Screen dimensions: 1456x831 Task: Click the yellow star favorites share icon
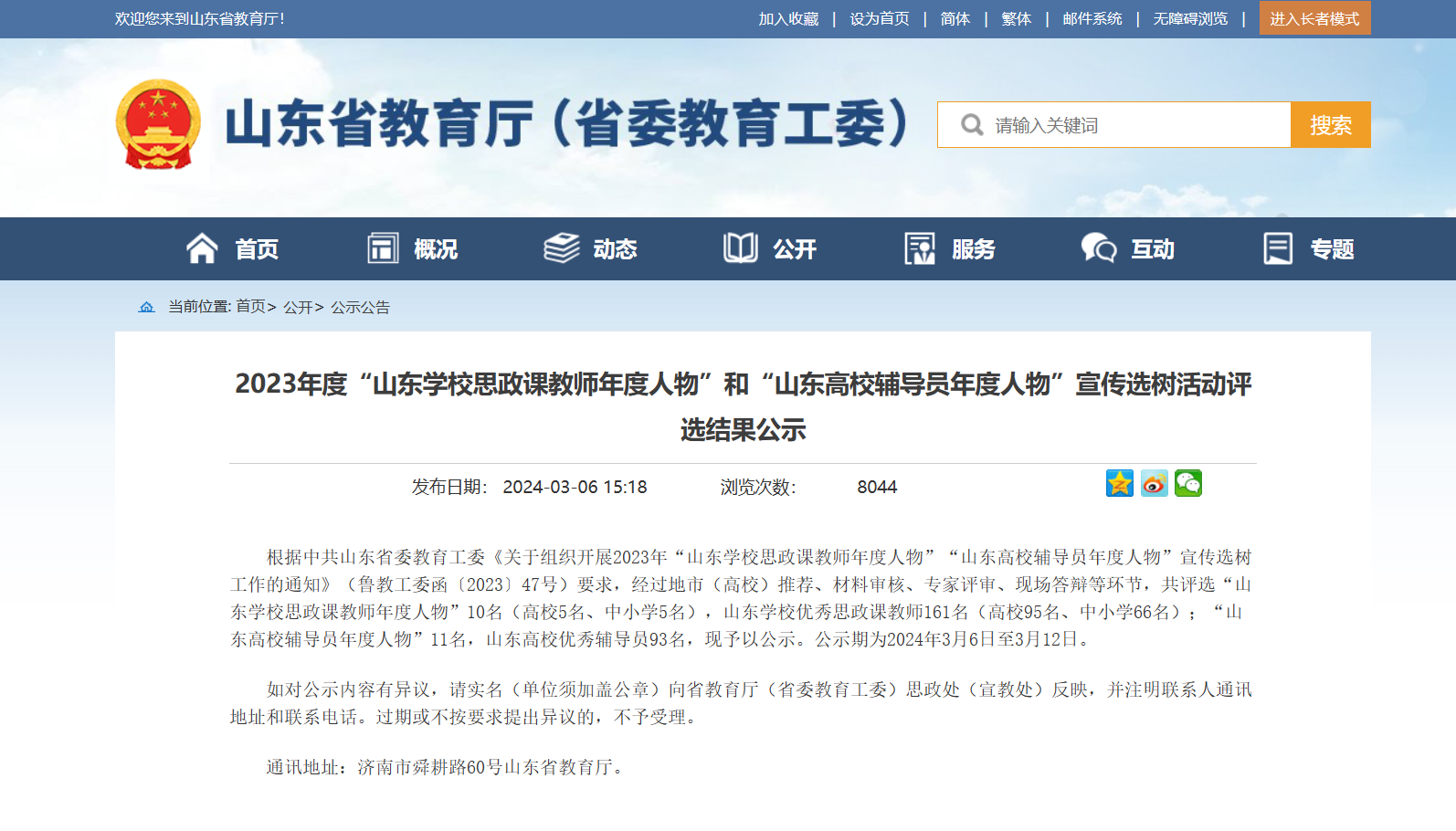[x=1119, y=483]
